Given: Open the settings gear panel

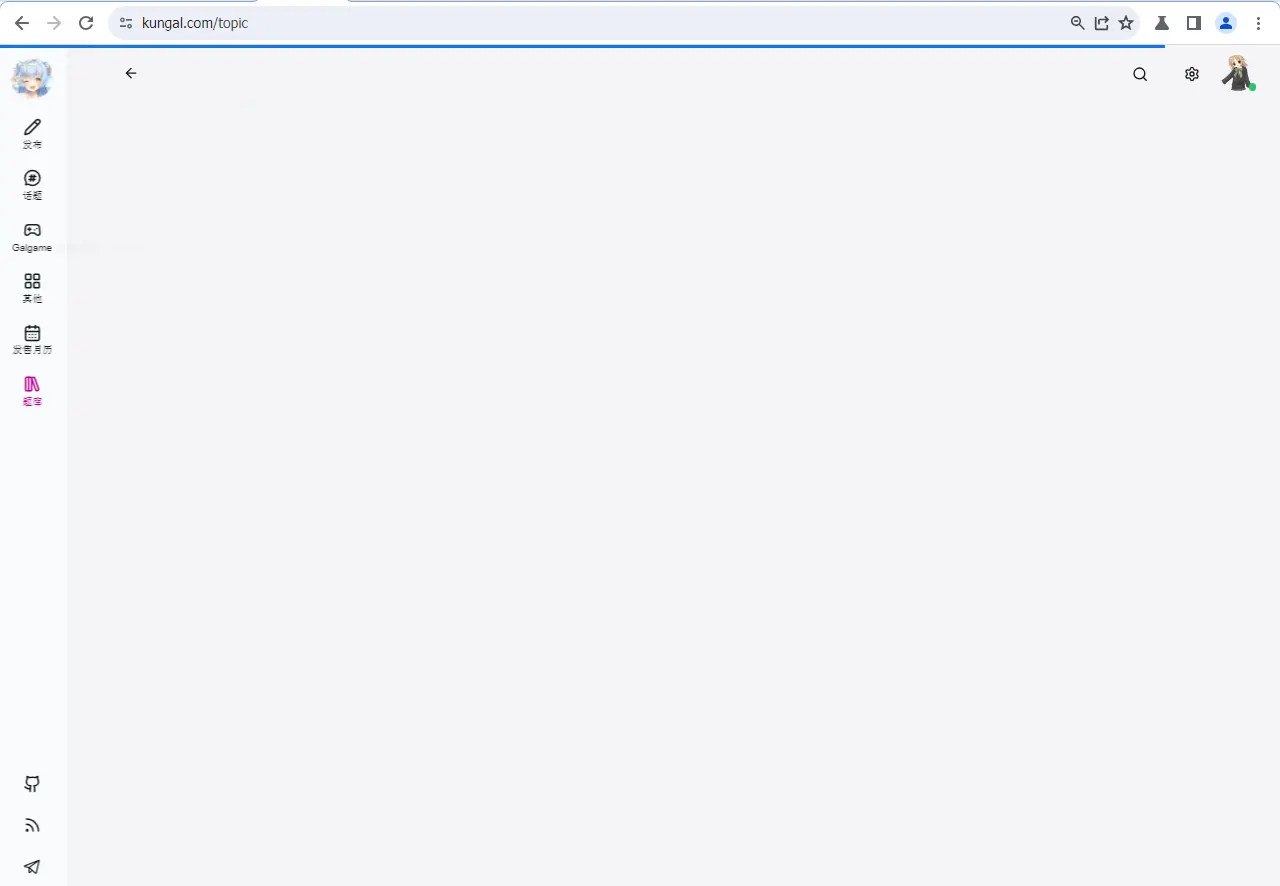Looking at the screenshot, I should tap(1191, 74).
